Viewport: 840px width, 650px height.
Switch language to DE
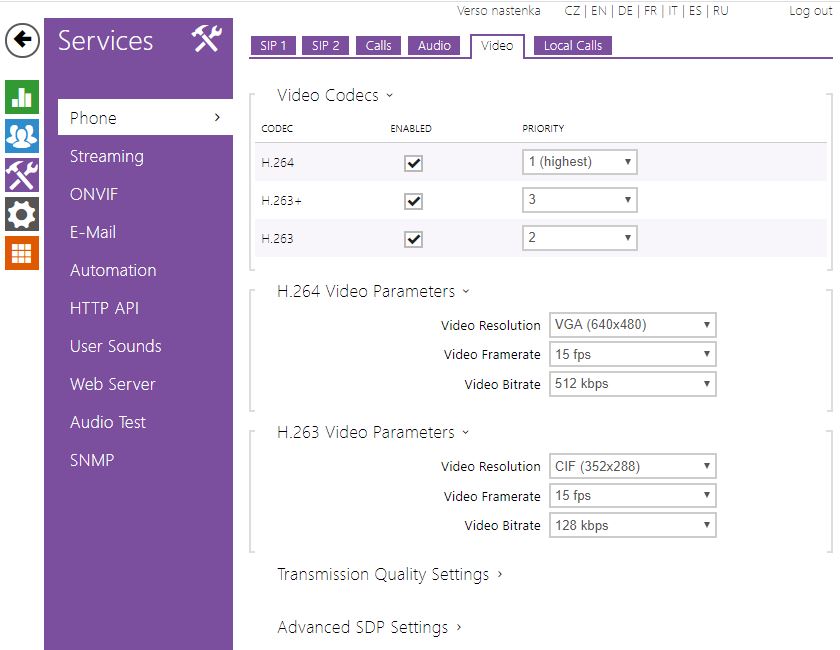pyautogui.click(x=625, y=11)
